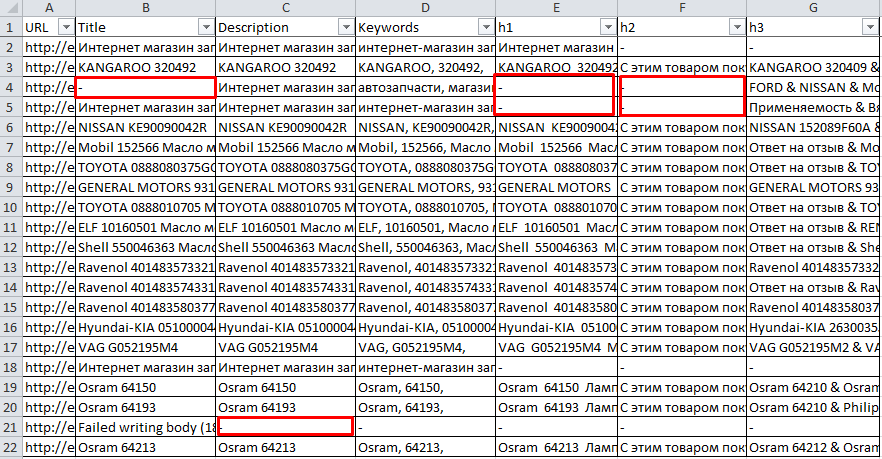
Task: Select column D by its header letter
Action: click(x=425, y=8)
